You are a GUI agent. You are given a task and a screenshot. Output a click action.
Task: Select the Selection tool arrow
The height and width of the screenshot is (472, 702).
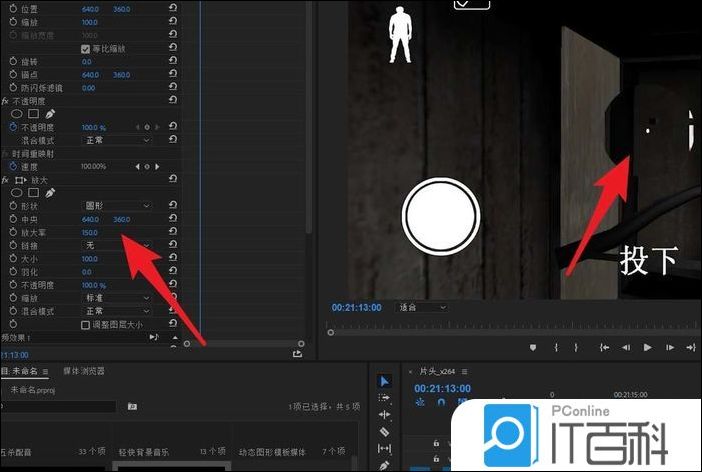(x=384, y=381)
